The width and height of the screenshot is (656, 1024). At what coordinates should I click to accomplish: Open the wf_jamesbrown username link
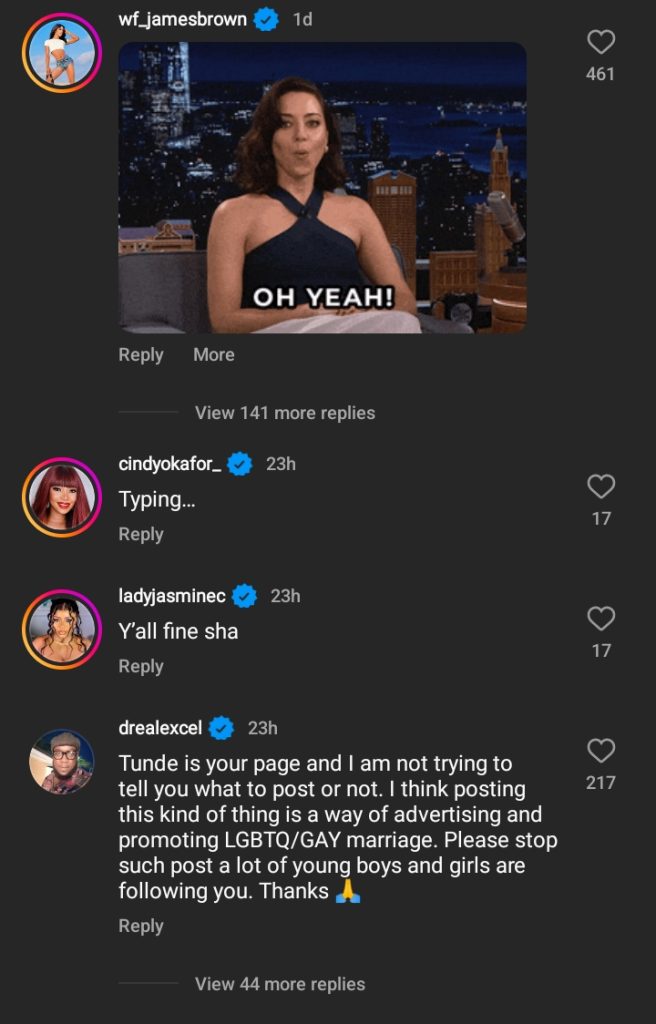pyautogui.click(x=182, y=19)
